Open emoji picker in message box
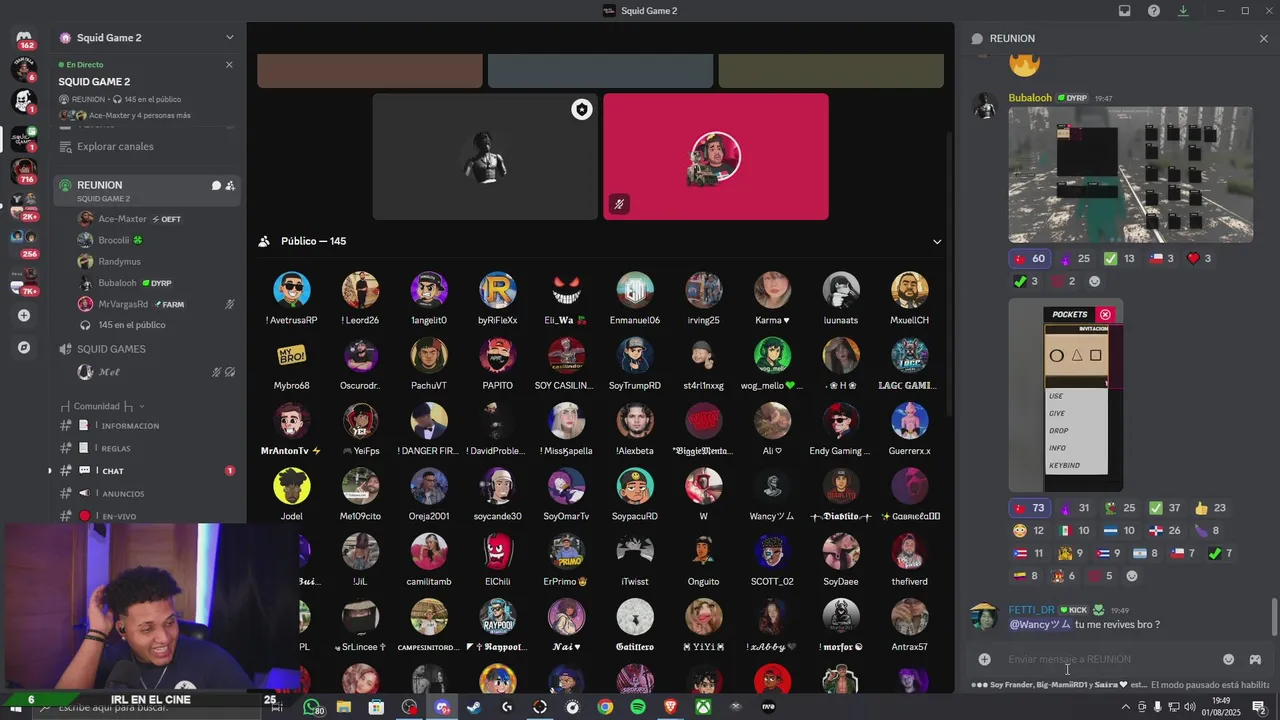 (x=1228, y=659)
